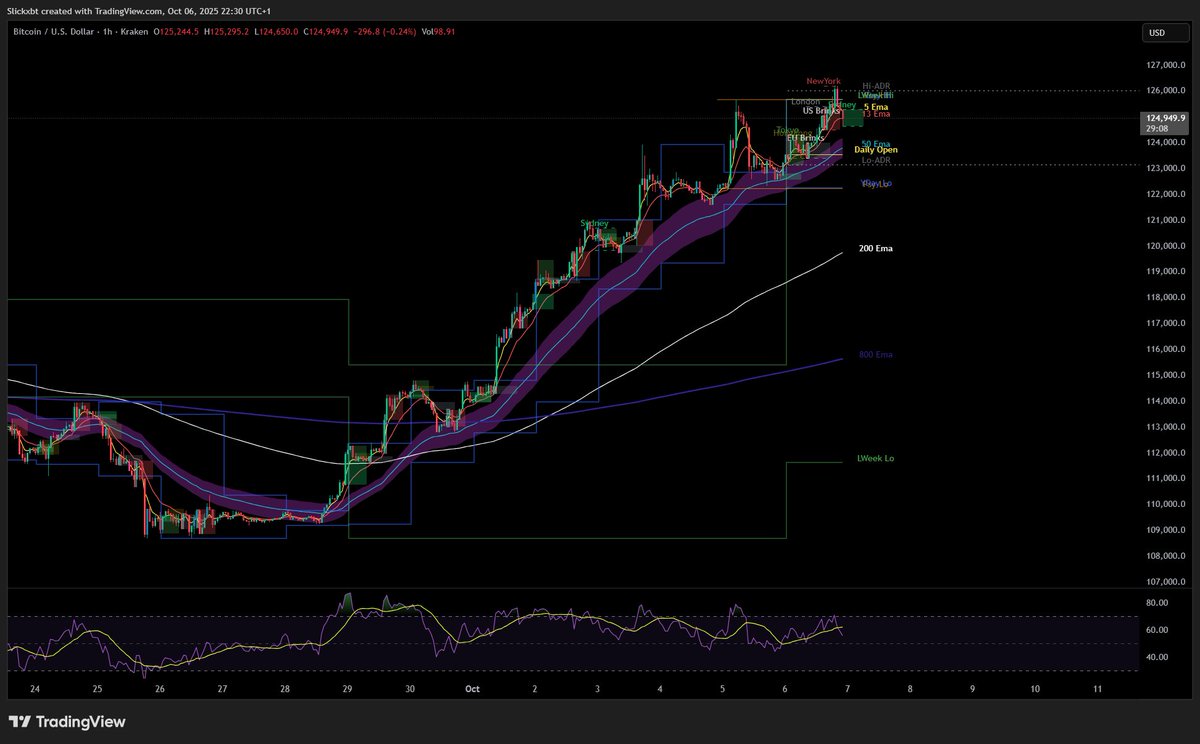Click the Daily Open label
This screenshot has width=1200, height=744.
876,150
